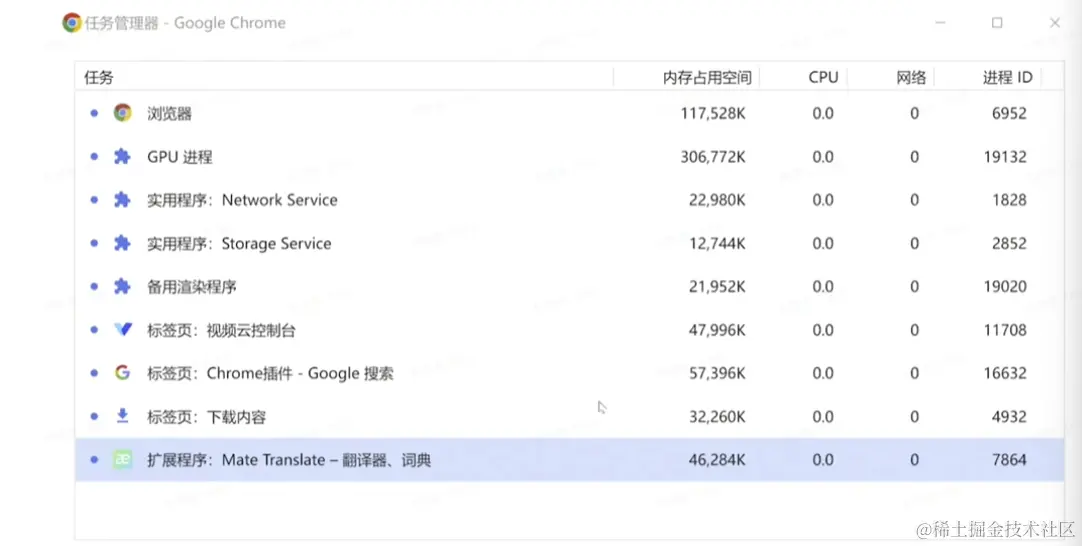Click memory value 22,980K
The image size is (1082, 546).
717,199
